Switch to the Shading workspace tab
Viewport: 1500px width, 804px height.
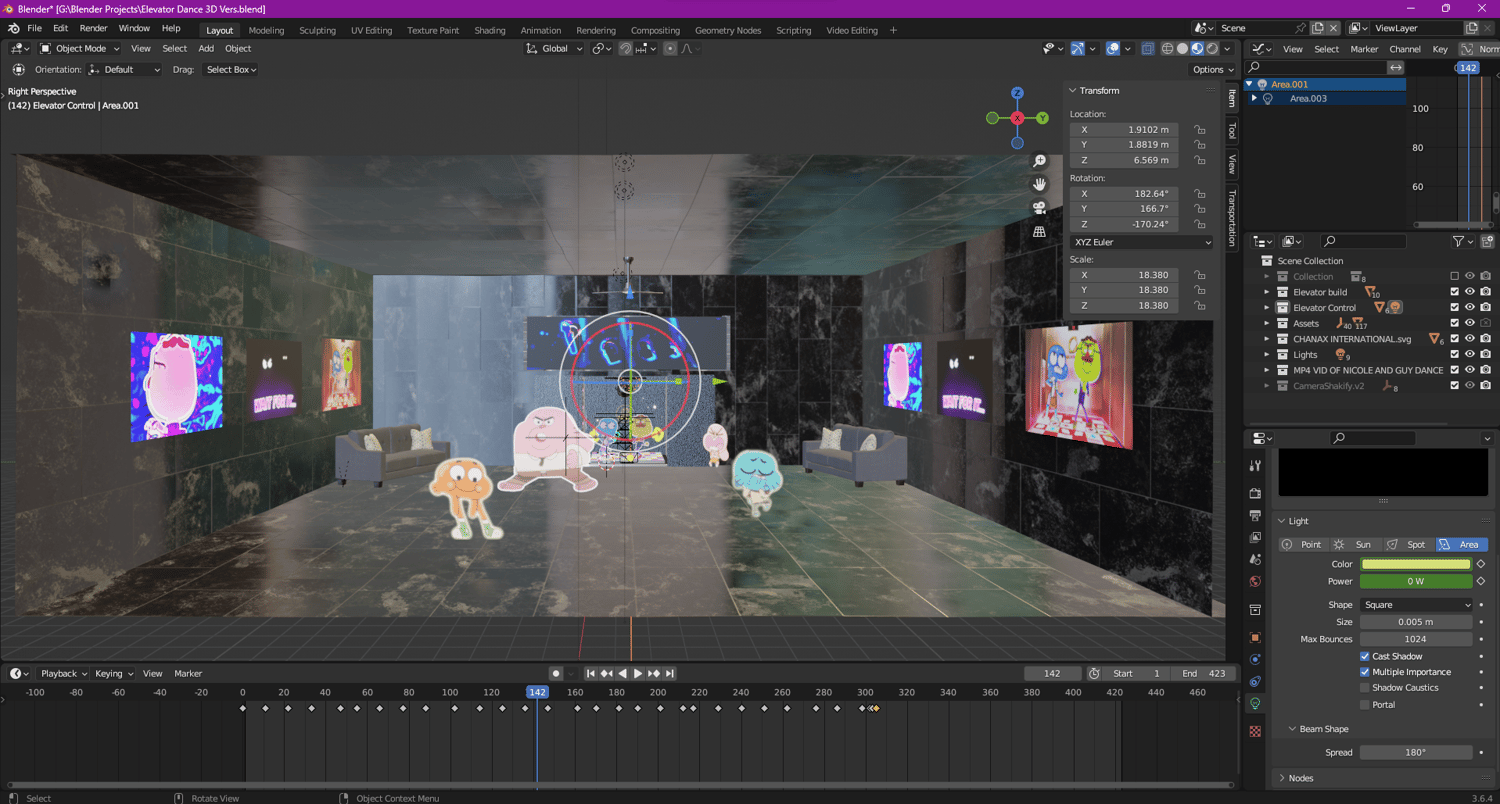point(489,30)
